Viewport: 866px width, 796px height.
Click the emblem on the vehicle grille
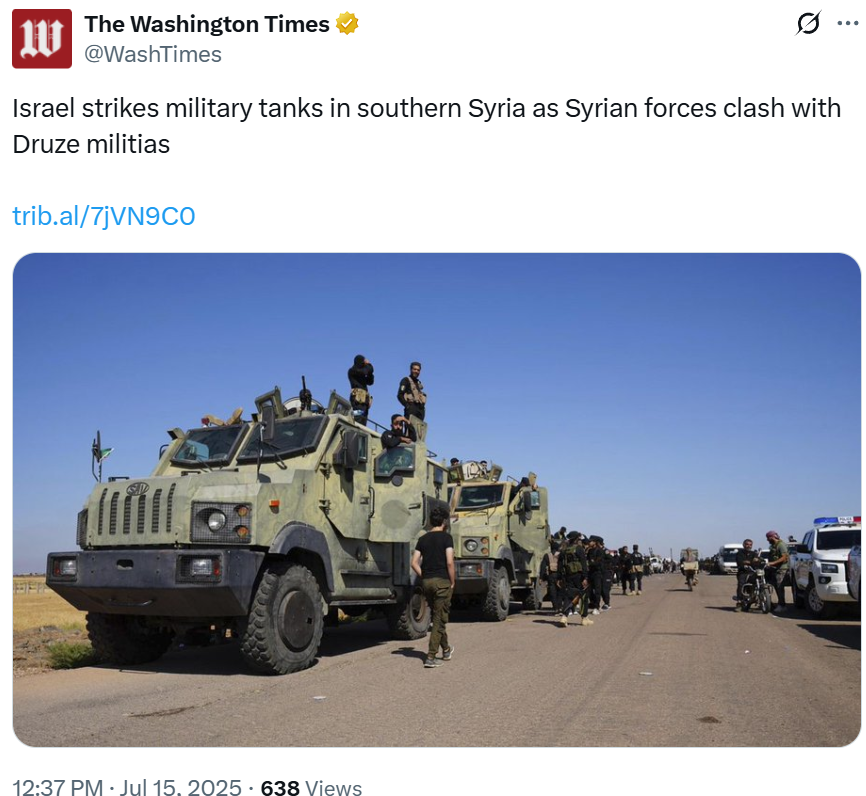tap(138, 488)
